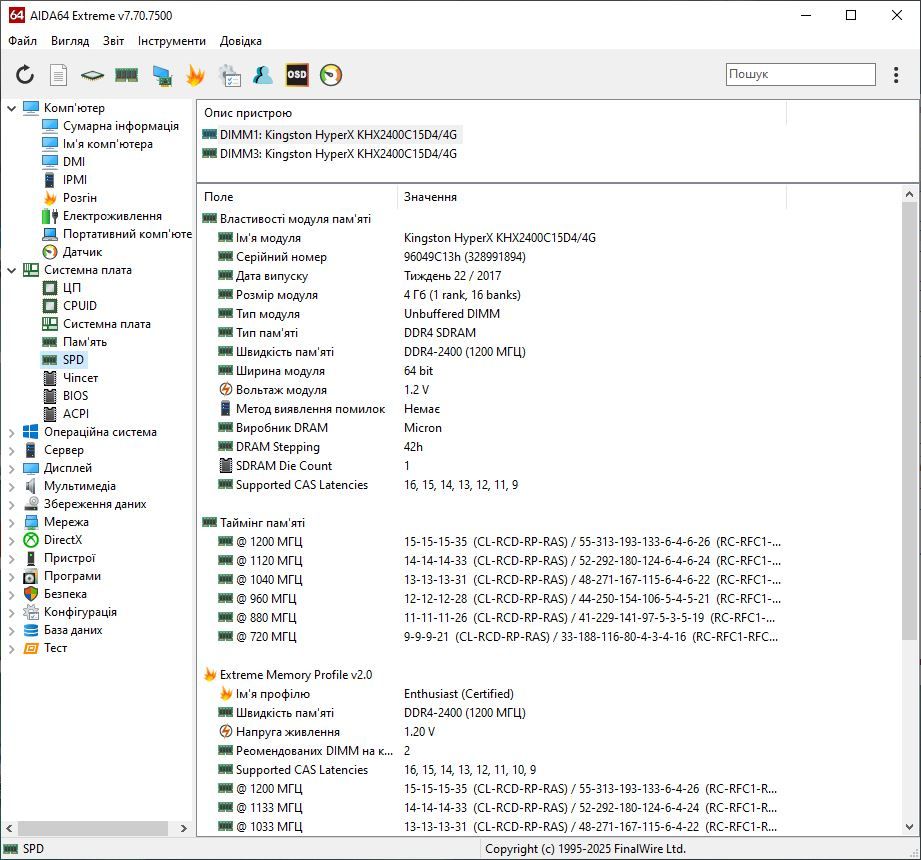921x860 pixels.
Task: Select the DirectX tree icon
Action: (31, 540)
